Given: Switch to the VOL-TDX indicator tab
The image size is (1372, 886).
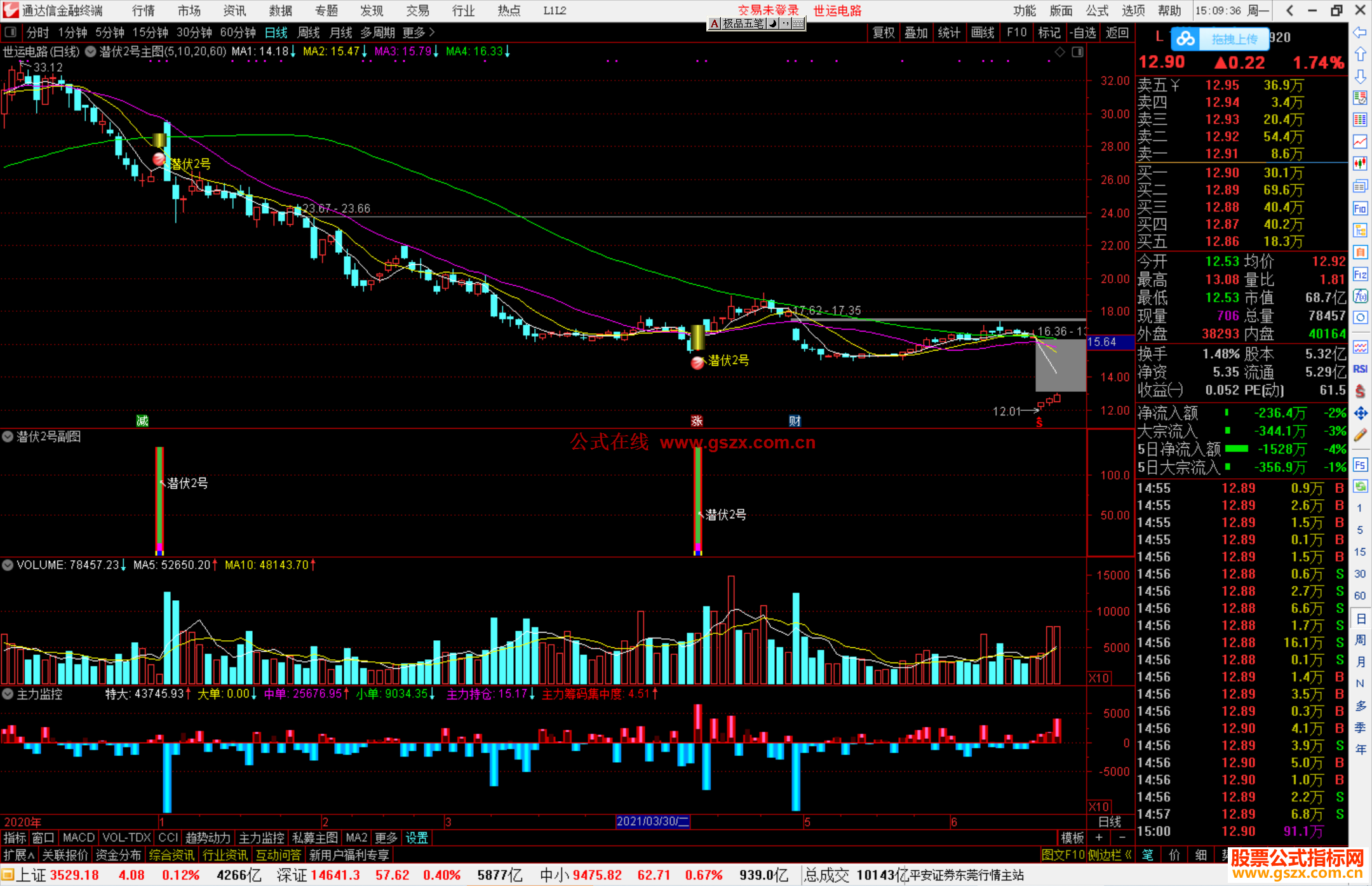Looking at the screenshot, I should (126, 838).
